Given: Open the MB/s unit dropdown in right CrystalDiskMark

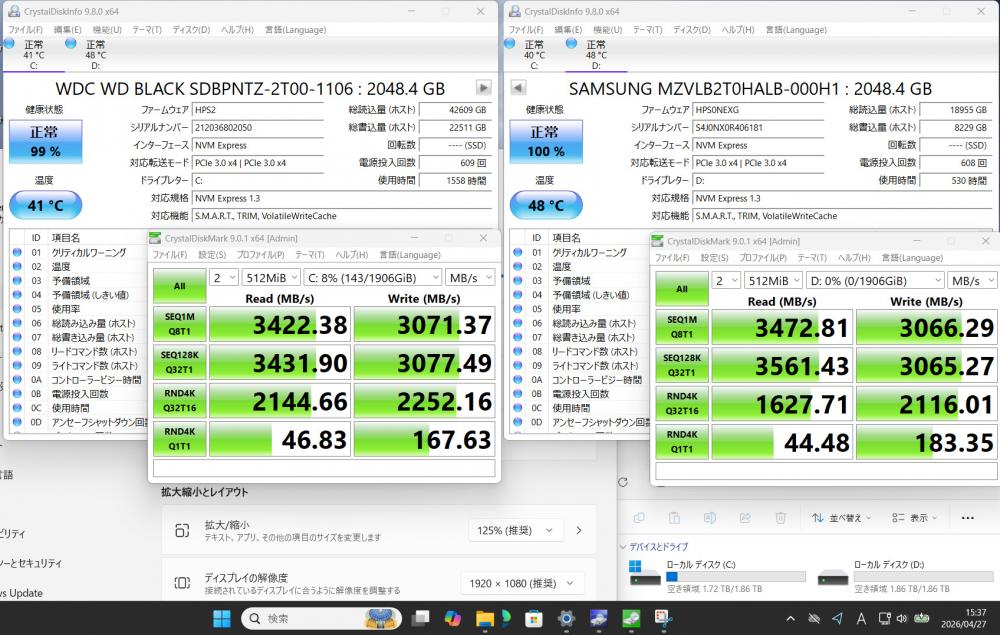Looking at the screenshot, I should [x=970, y=281].
